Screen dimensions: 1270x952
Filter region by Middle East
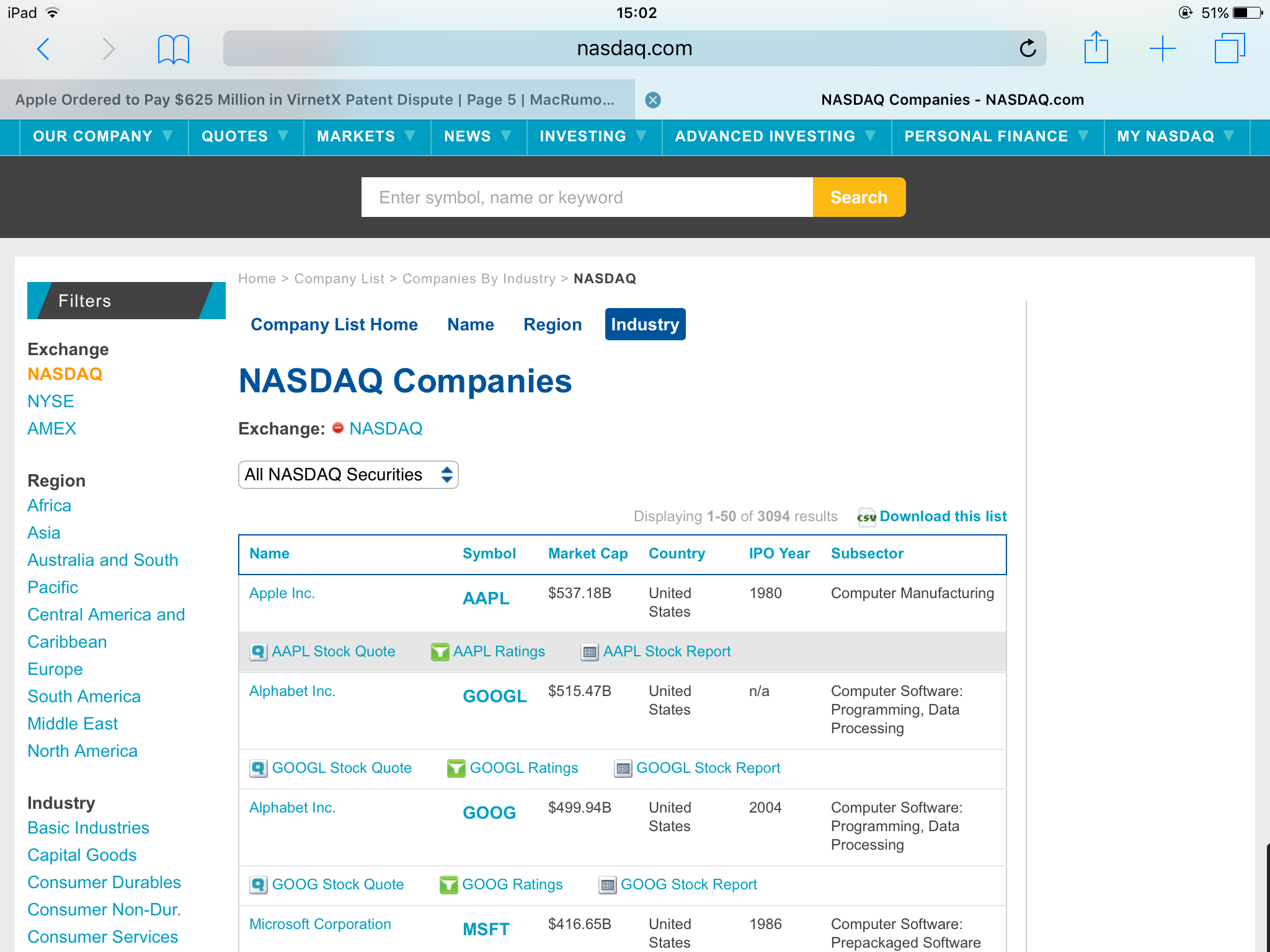pos(73,723)
